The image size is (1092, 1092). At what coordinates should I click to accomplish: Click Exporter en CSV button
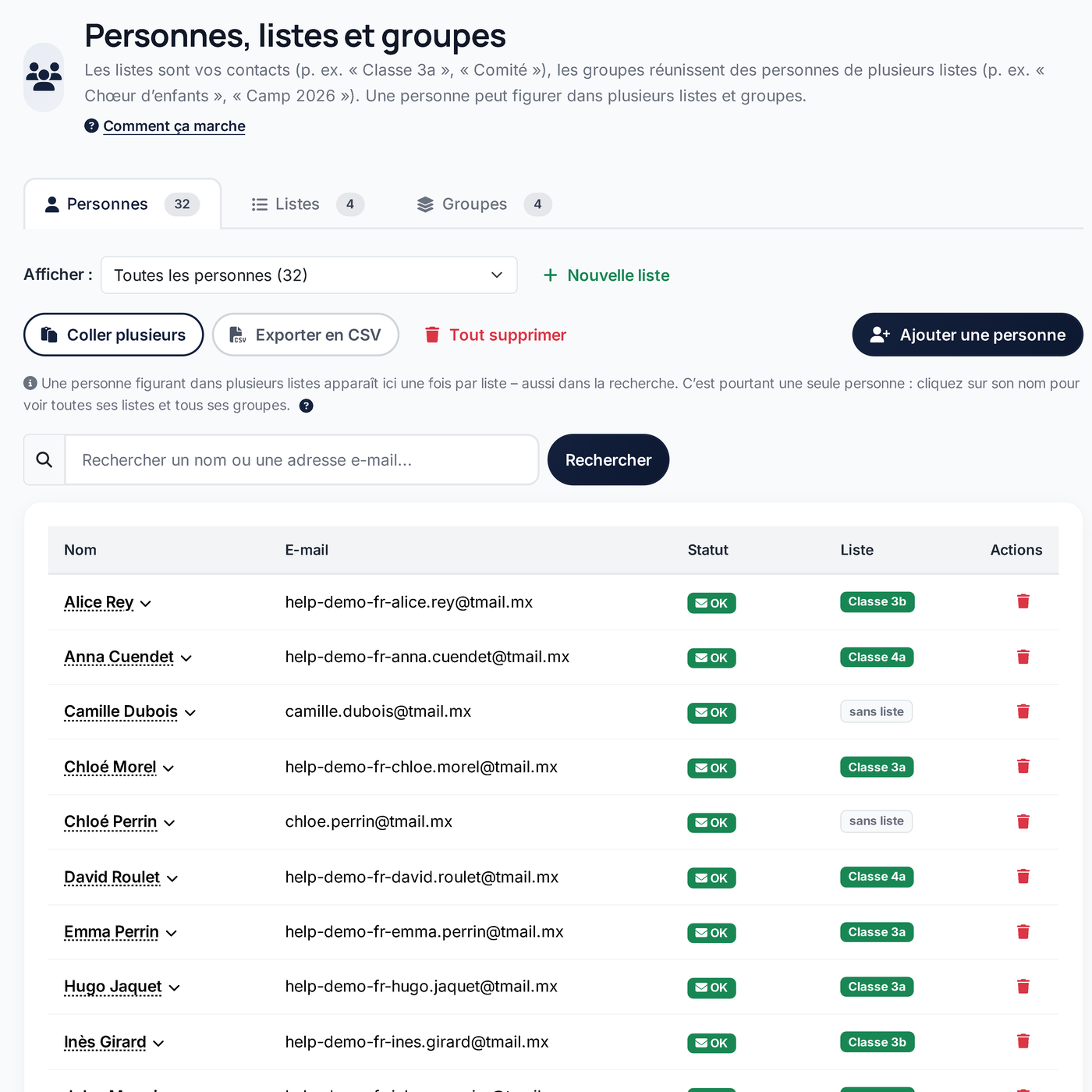pyautogui.click(x=306, y=335)
